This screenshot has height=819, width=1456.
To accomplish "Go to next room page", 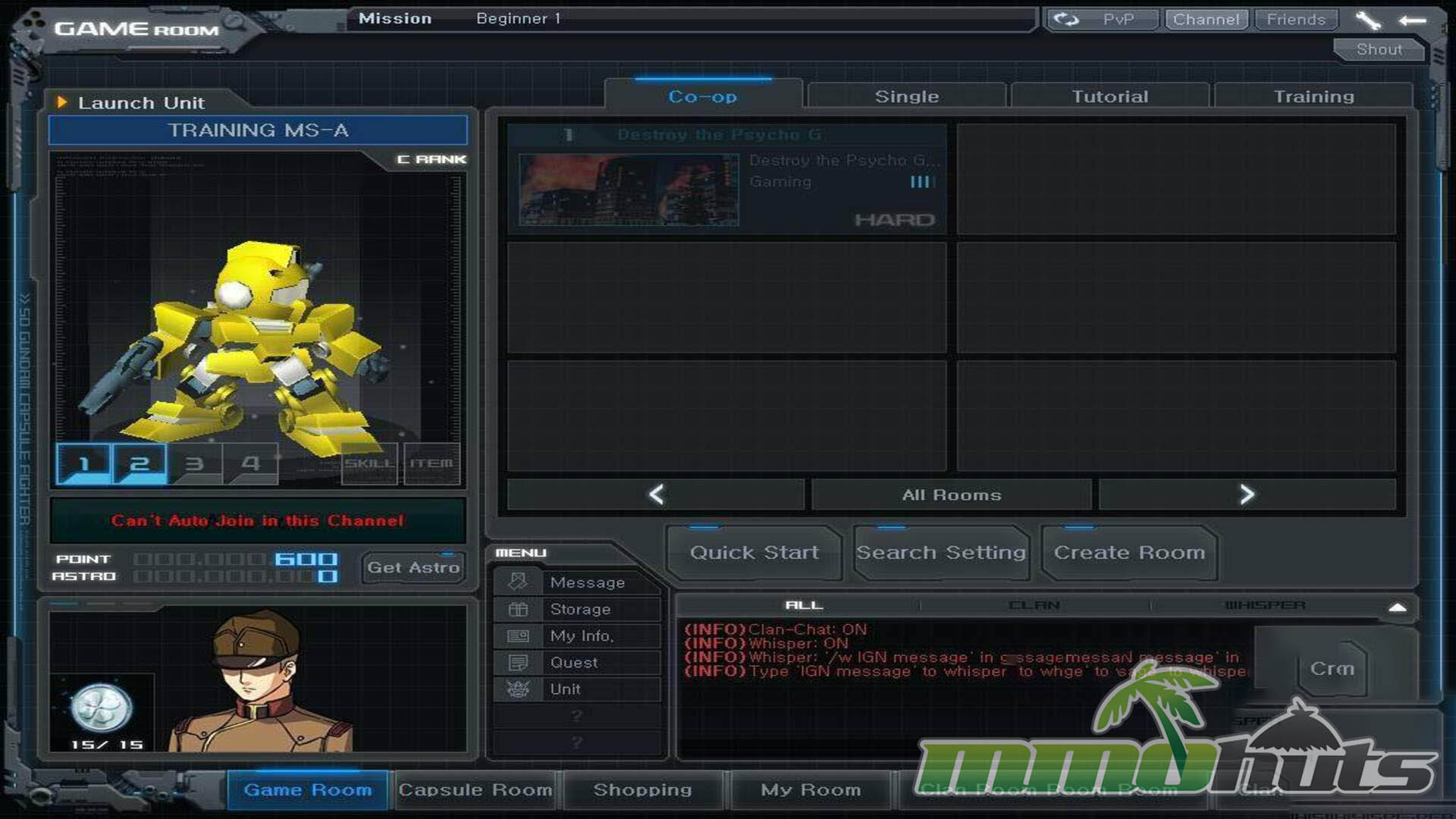I will (1247, 494).
